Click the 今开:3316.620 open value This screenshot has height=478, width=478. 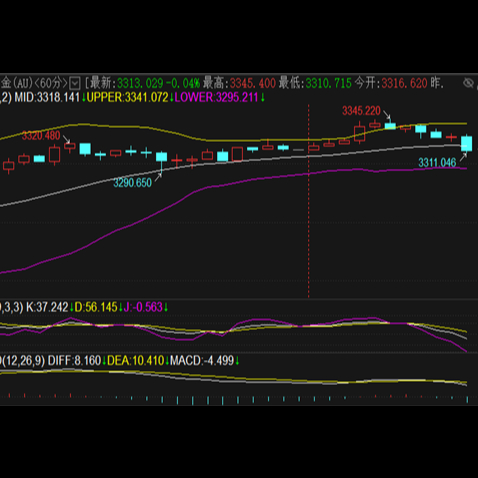pos(391,83)
